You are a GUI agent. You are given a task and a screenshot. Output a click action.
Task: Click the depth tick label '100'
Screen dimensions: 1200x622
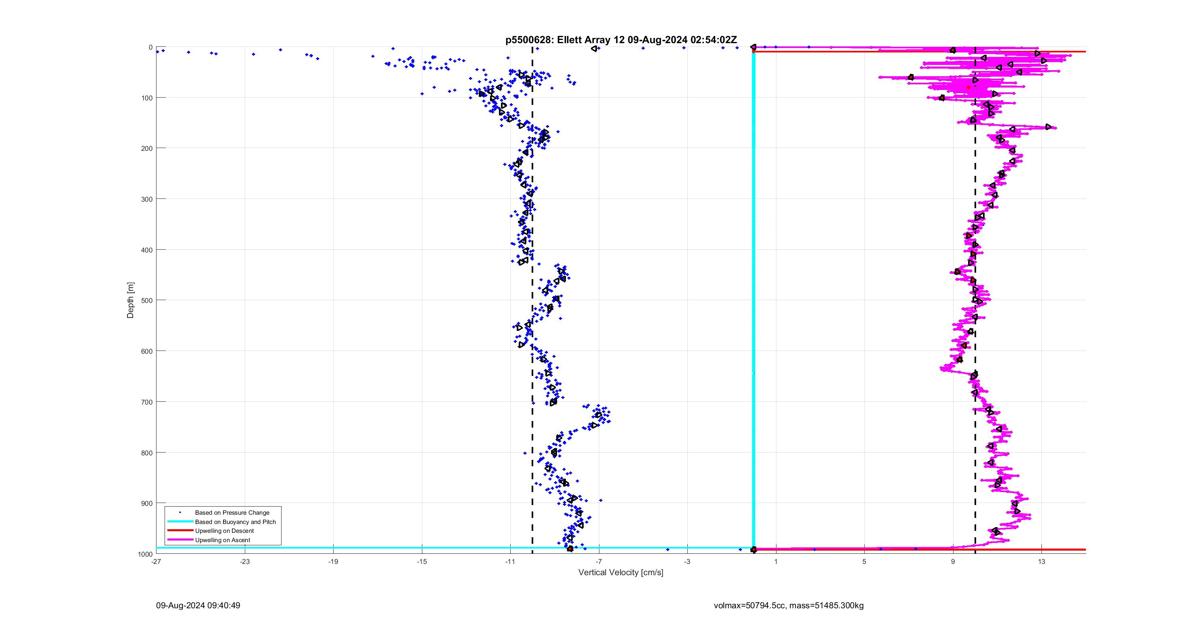click(x=146, y=98)
